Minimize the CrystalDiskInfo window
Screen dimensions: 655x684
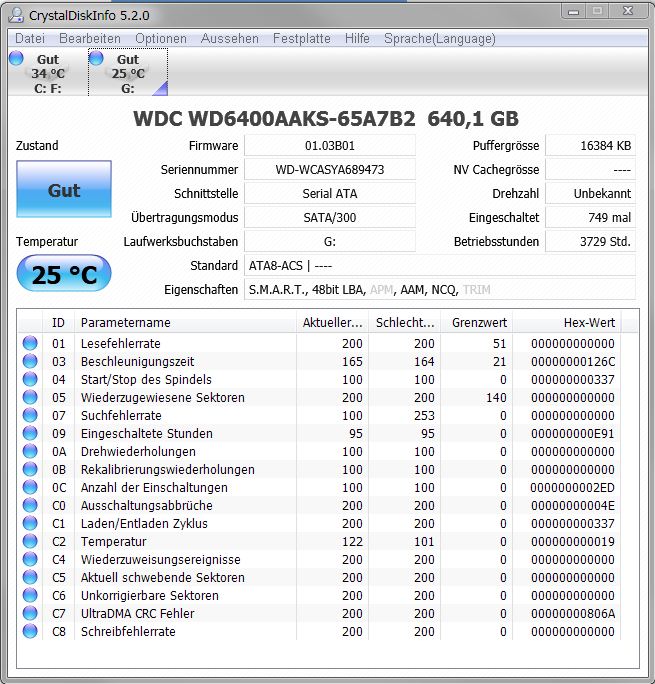click(x=573, y=11)
